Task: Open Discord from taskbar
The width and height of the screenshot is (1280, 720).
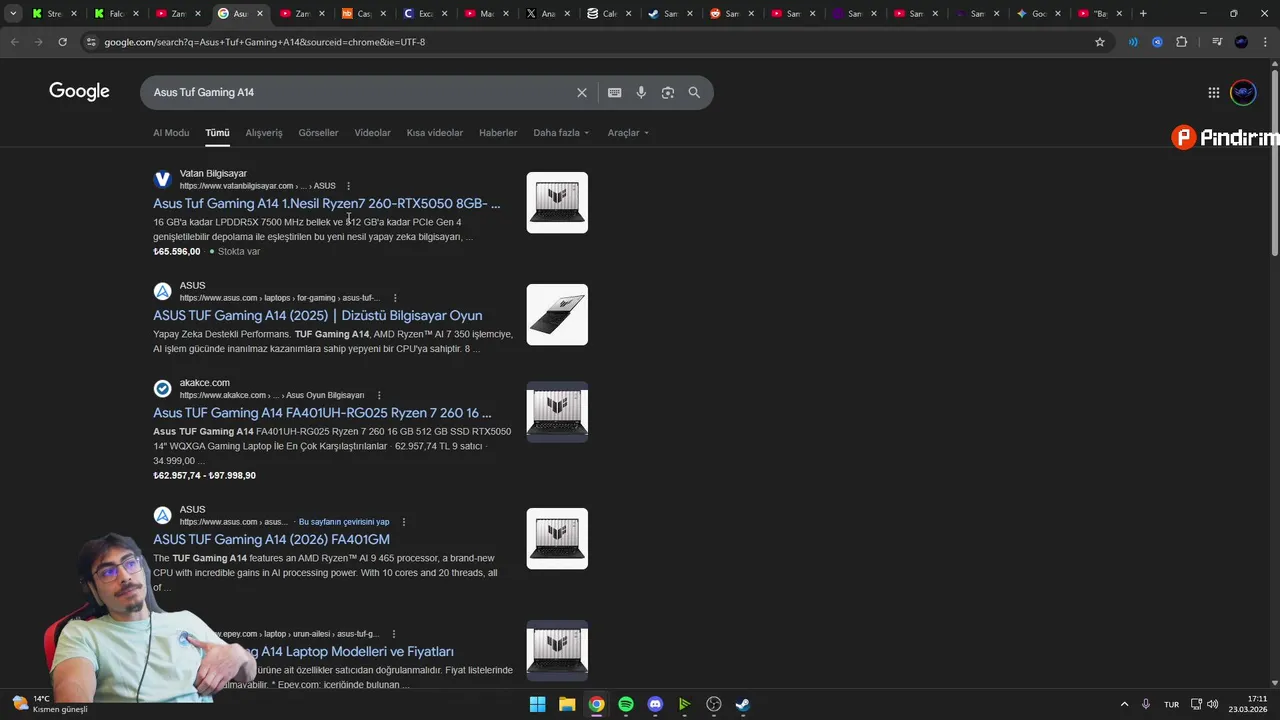Action: (655, 704)
